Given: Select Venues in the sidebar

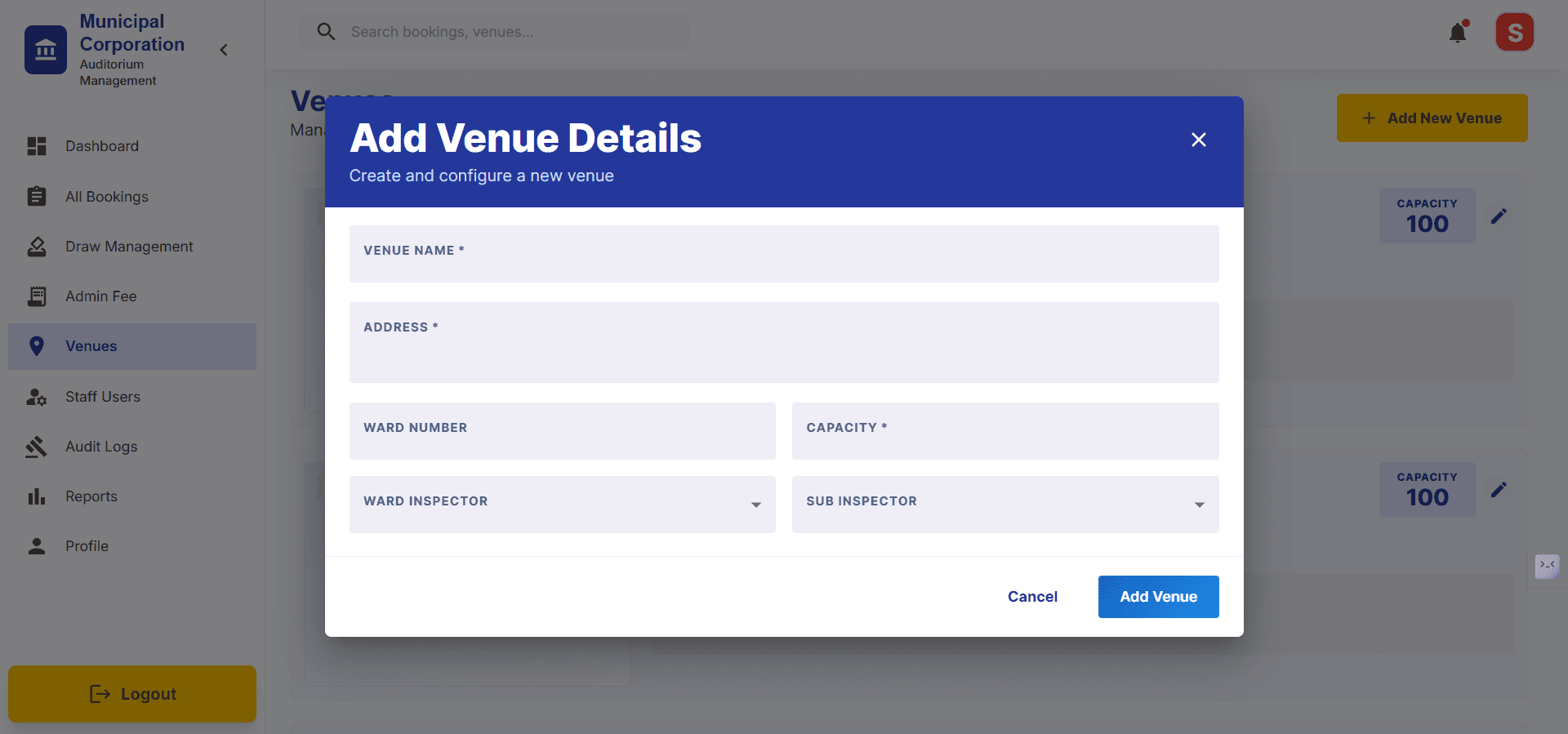Looking at the screenshot, I should click(x=132, y=346).
